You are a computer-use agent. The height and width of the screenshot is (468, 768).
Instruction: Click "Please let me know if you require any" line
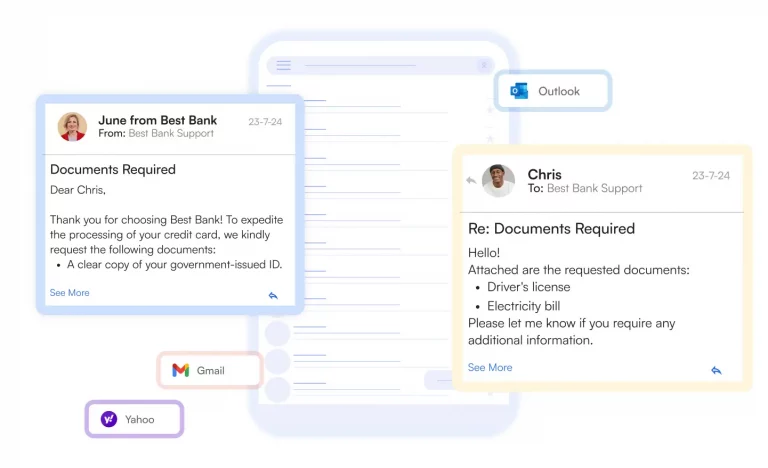coord(572,323)
